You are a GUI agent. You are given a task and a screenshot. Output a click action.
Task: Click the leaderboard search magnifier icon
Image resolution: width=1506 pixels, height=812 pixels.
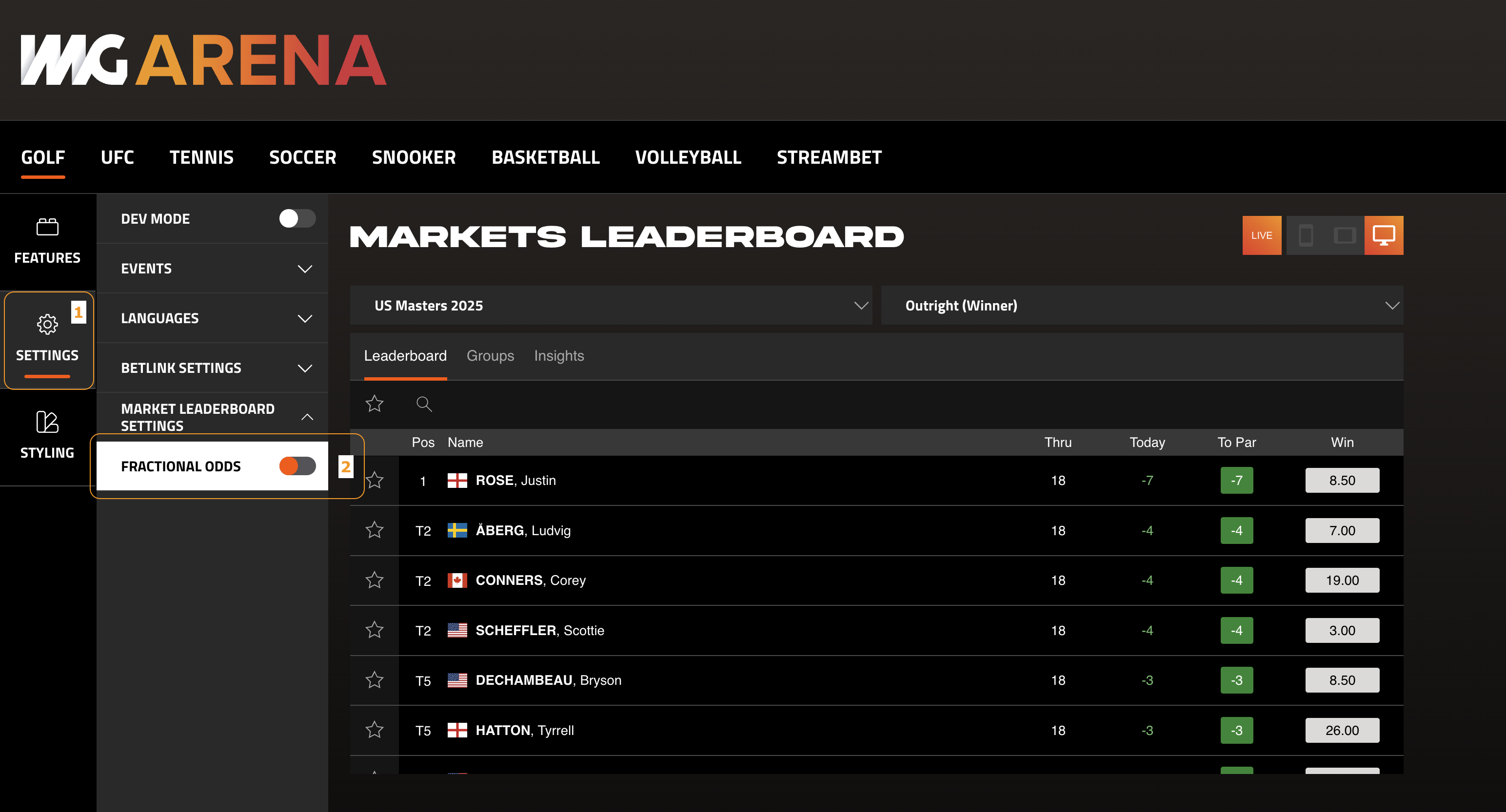(424, 404)
